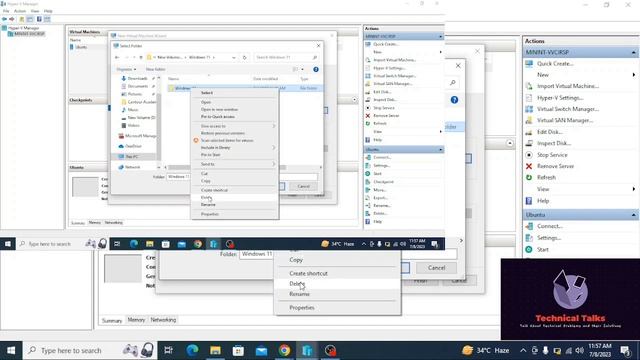Choose Inspect Disk in enlarged Actions pane
This screenshot has width=640, height=360.
click(x=553, y=143)
